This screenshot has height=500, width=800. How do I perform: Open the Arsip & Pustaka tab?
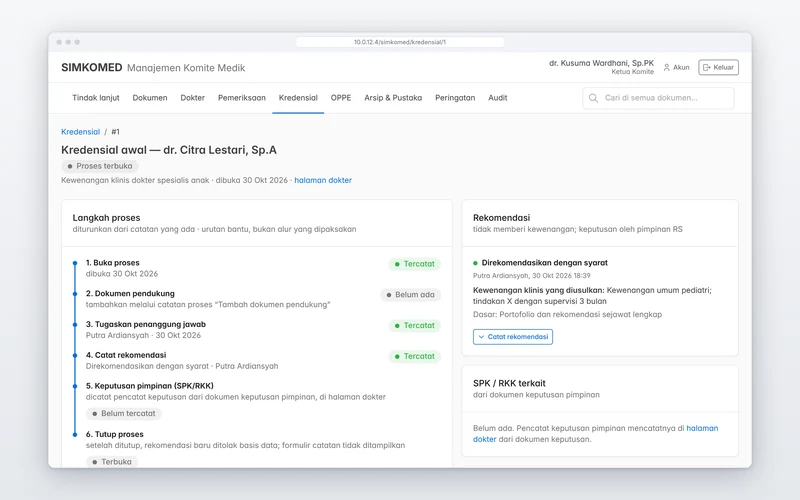(393, 98)
